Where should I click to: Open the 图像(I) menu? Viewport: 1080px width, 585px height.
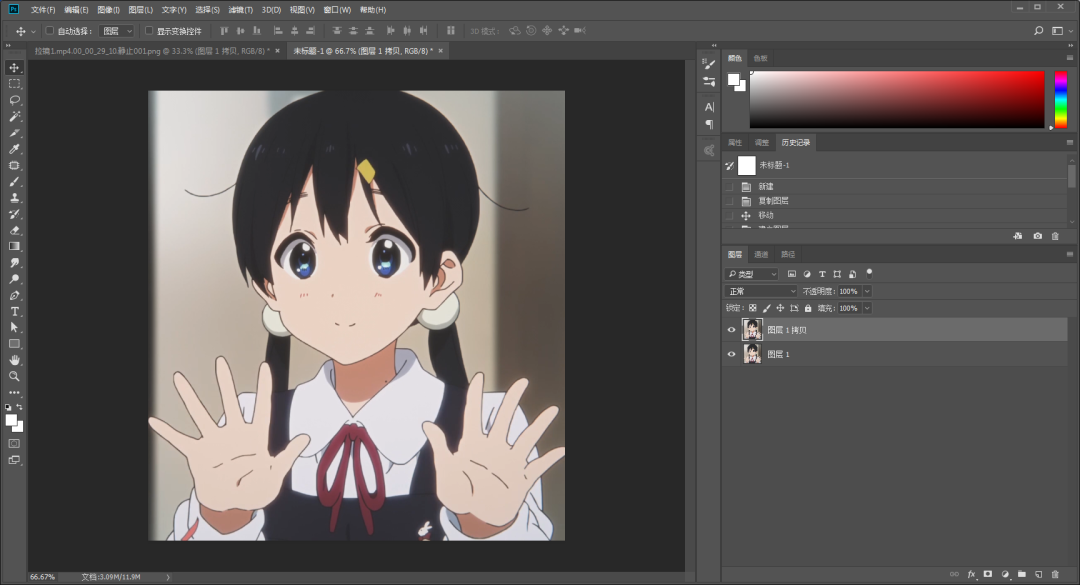click(108, 10)
